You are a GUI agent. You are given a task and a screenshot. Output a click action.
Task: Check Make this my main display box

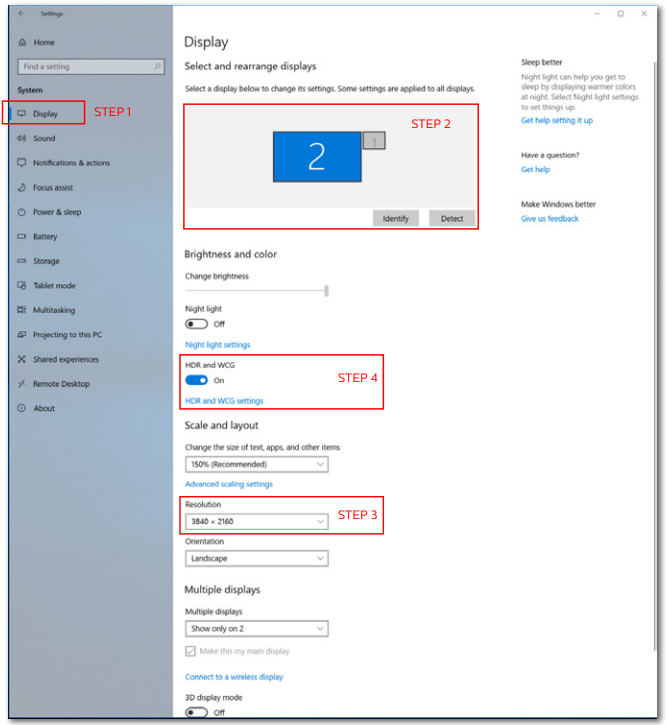(190, 651)
